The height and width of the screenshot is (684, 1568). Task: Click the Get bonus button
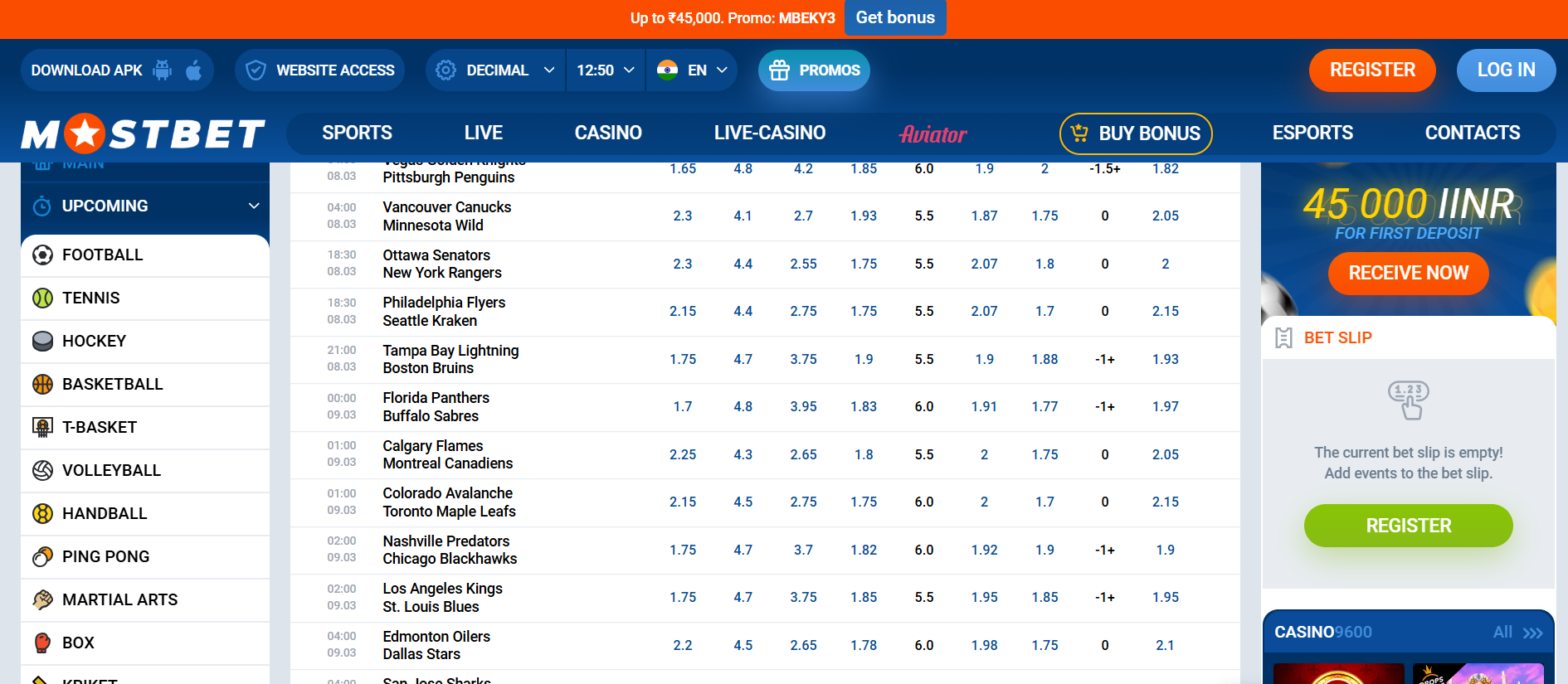[895, 17]
